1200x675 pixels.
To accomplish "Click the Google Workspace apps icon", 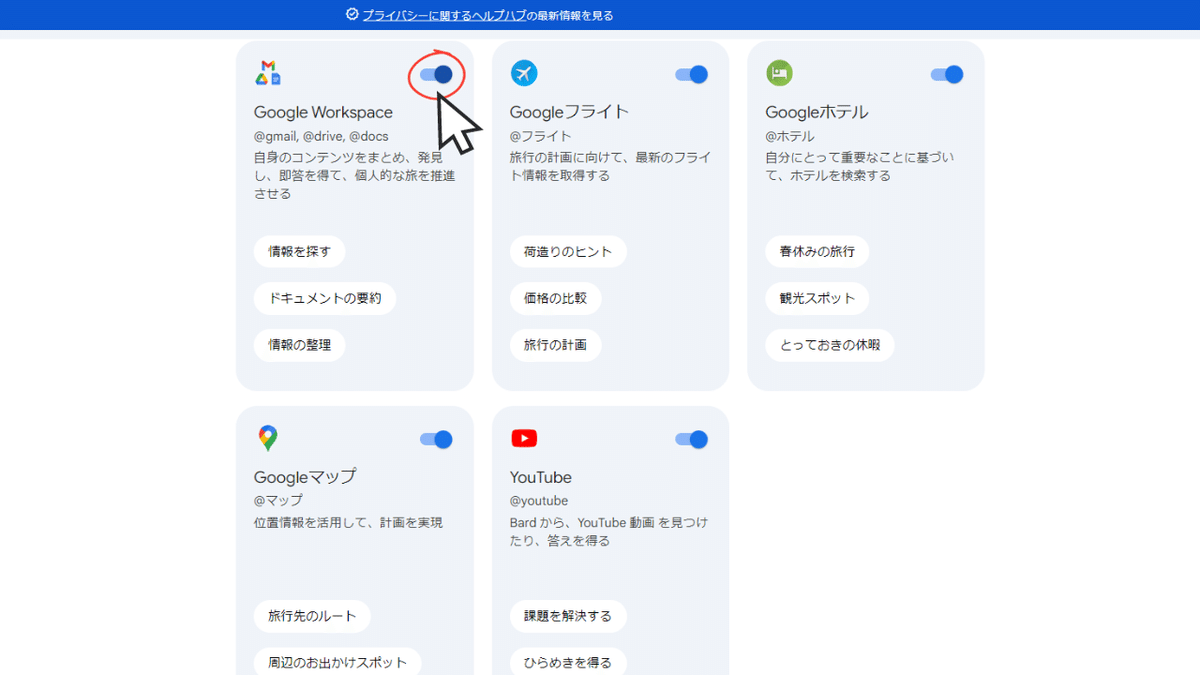I will click(267, 73).
